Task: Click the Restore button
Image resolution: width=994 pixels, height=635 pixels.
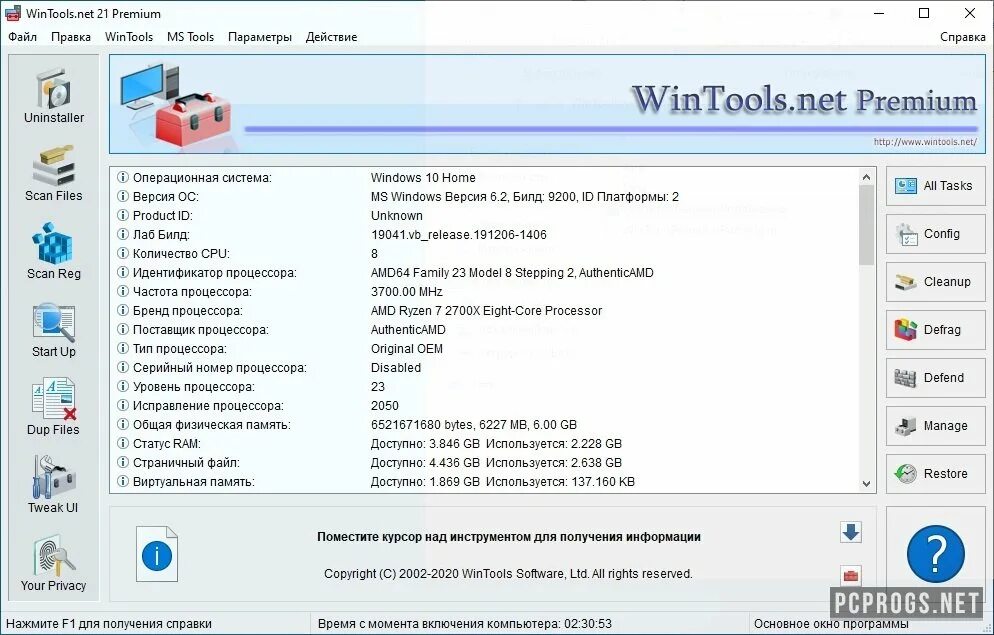Action: (935, 473)
